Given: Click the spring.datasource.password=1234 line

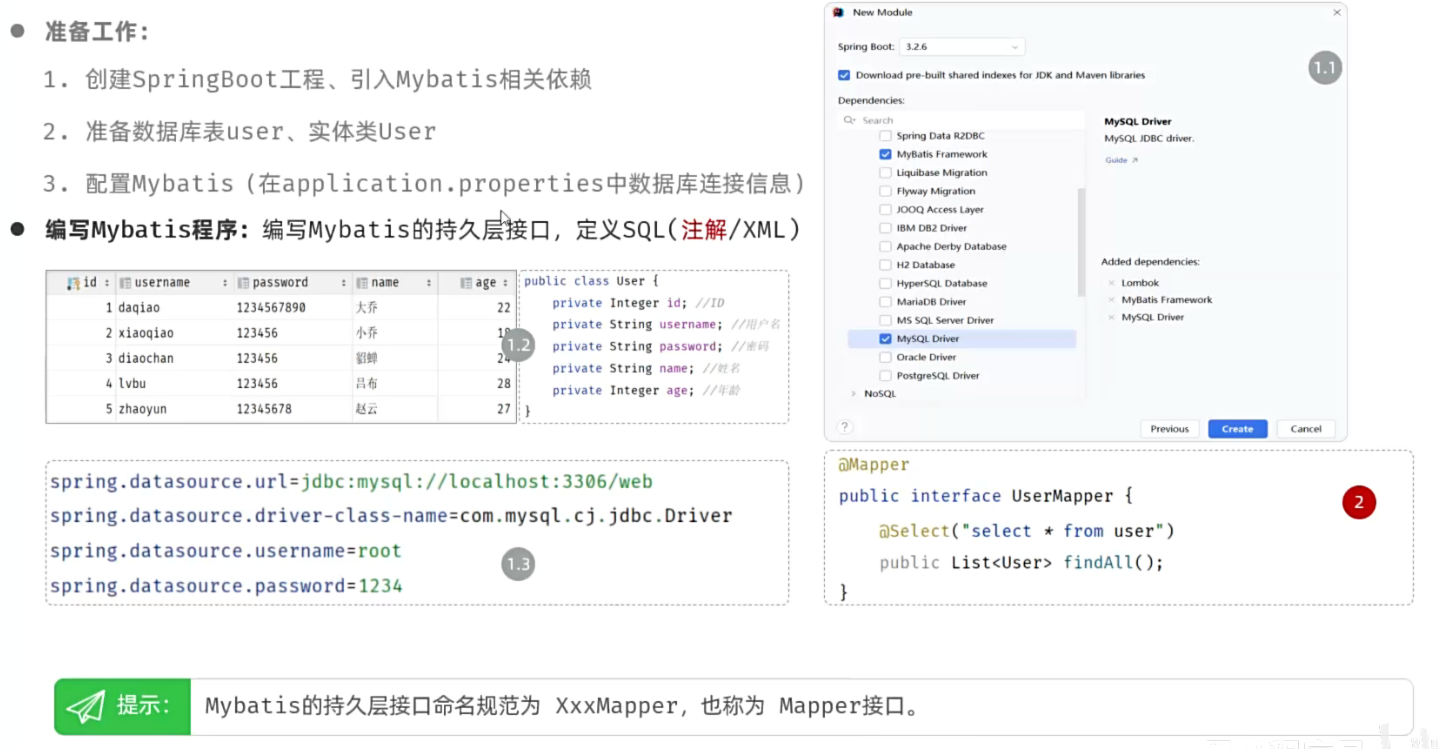Looking at the screenshot, I should [226, 586].
